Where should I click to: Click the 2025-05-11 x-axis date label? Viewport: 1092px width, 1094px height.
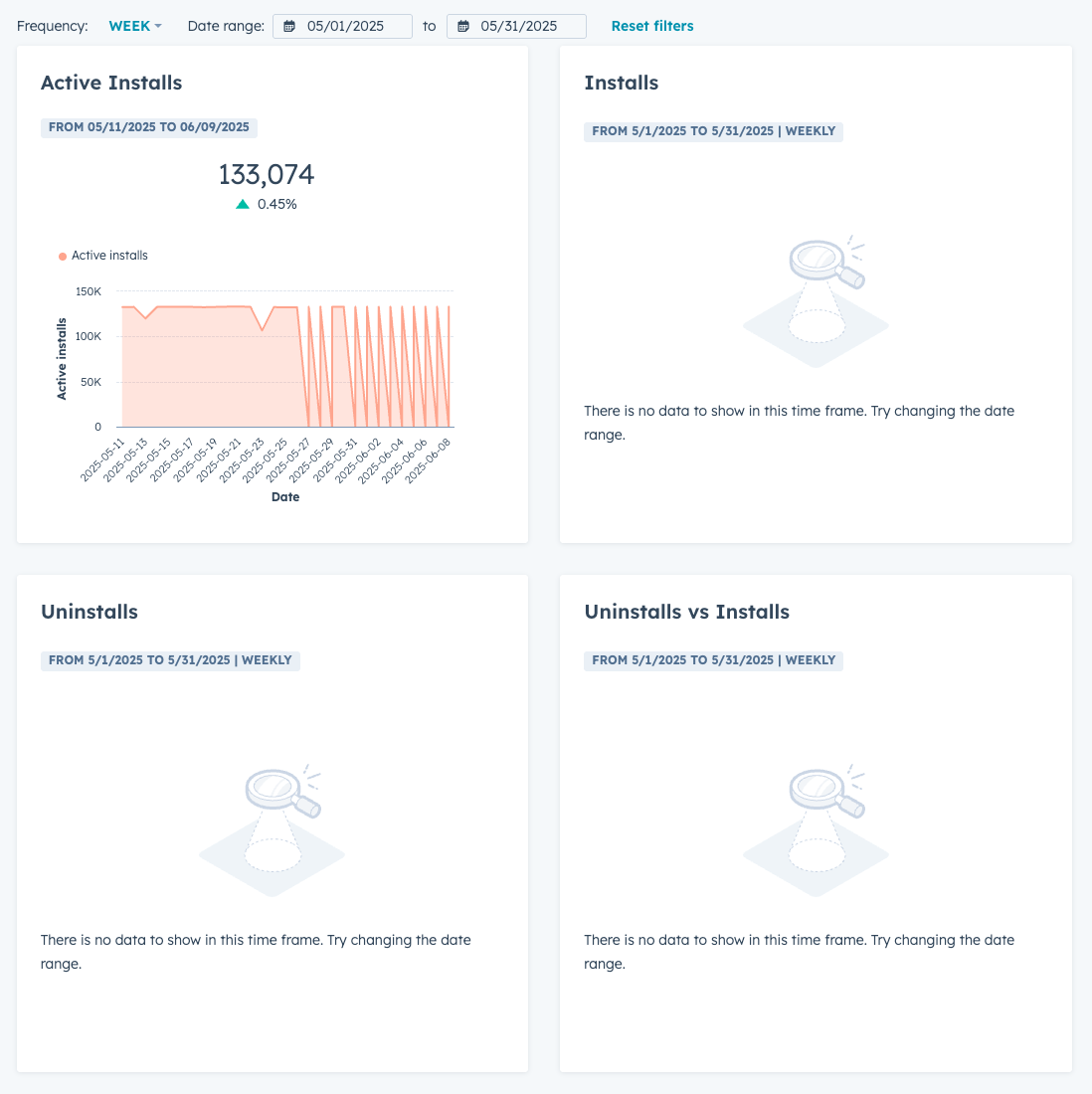[x=103, y=459]
